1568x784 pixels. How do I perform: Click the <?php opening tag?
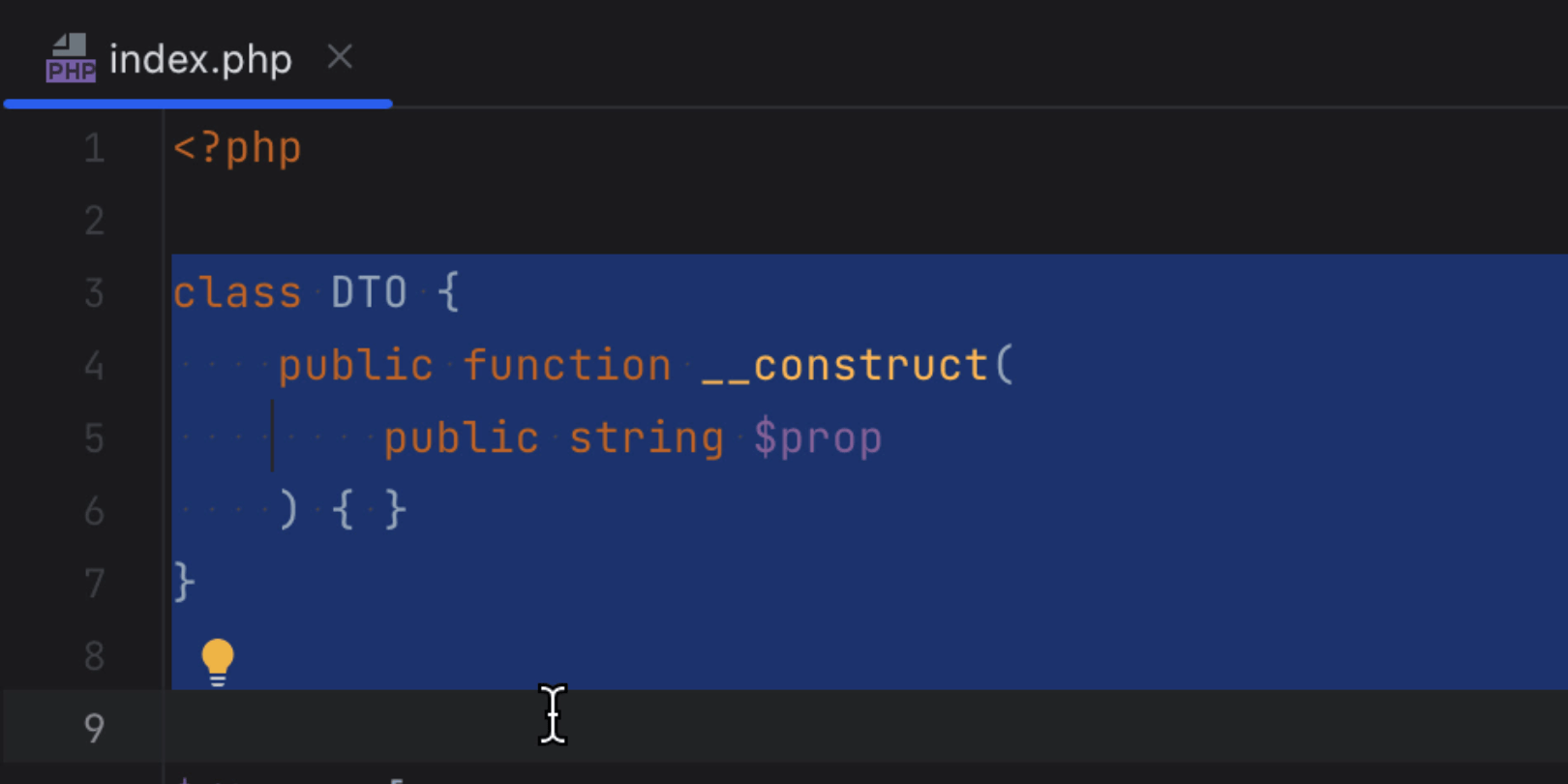(237, 149)
